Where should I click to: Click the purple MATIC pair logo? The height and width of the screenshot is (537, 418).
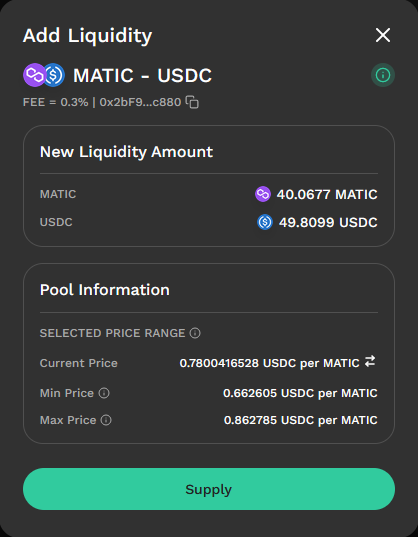pos(34,75)
